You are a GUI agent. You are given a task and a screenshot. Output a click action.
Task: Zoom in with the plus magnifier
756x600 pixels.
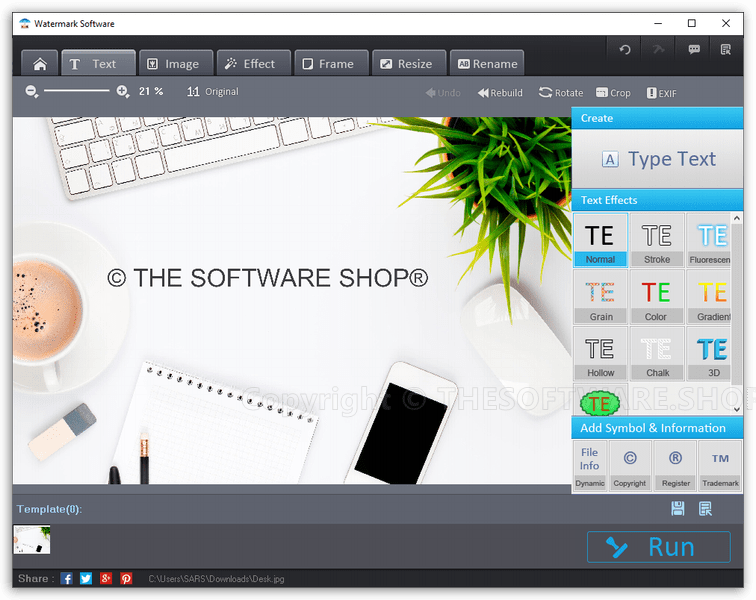[x=123, y=91]
